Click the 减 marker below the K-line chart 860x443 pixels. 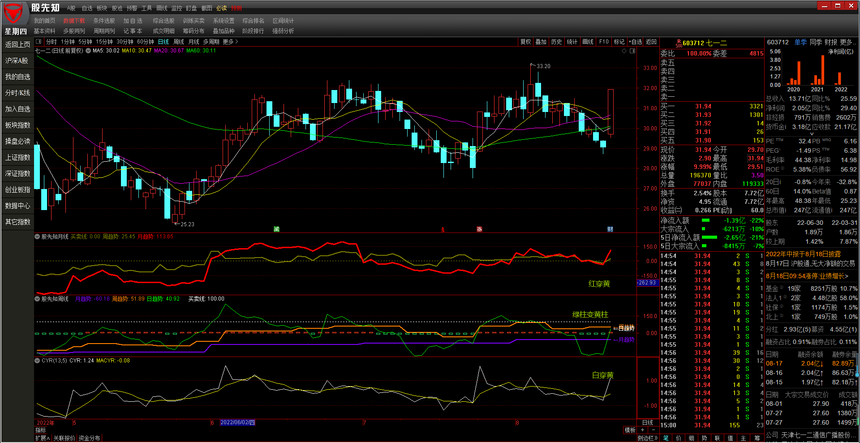tap(276, 228)
